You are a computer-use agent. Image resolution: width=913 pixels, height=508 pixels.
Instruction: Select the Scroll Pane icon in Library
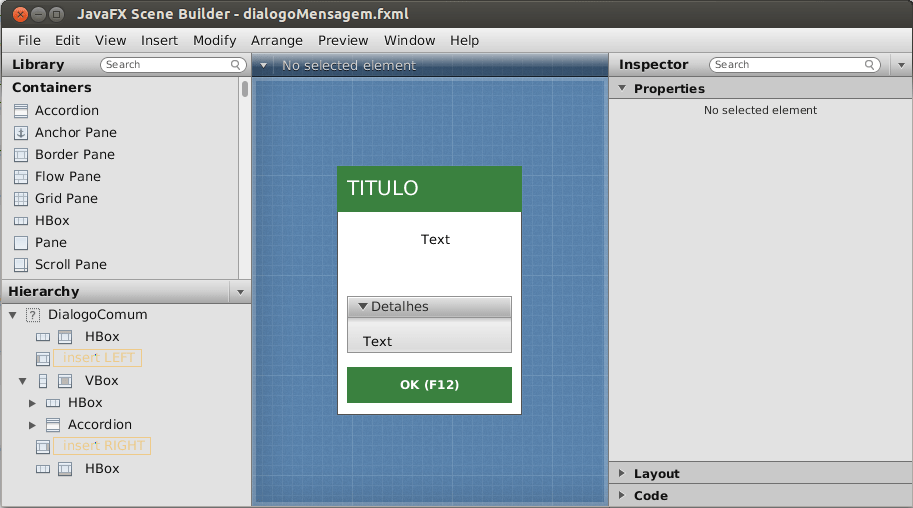point(21,265)
